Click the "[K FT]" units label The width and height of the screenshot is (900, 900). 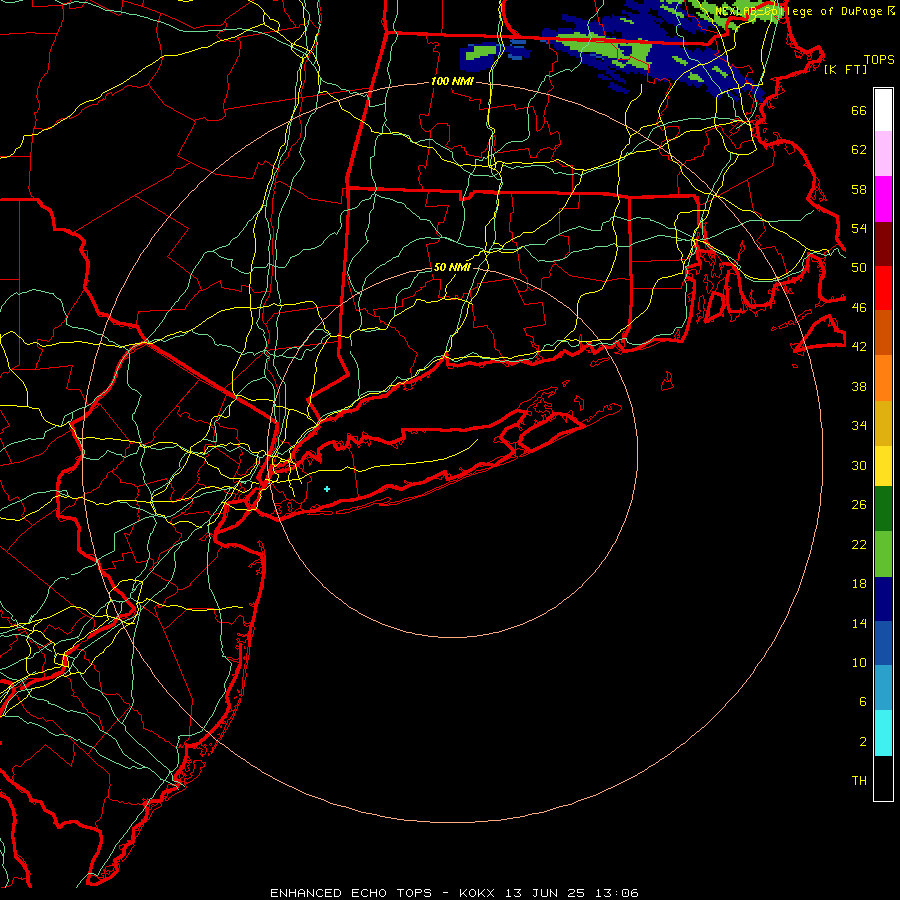pos(845,69)
